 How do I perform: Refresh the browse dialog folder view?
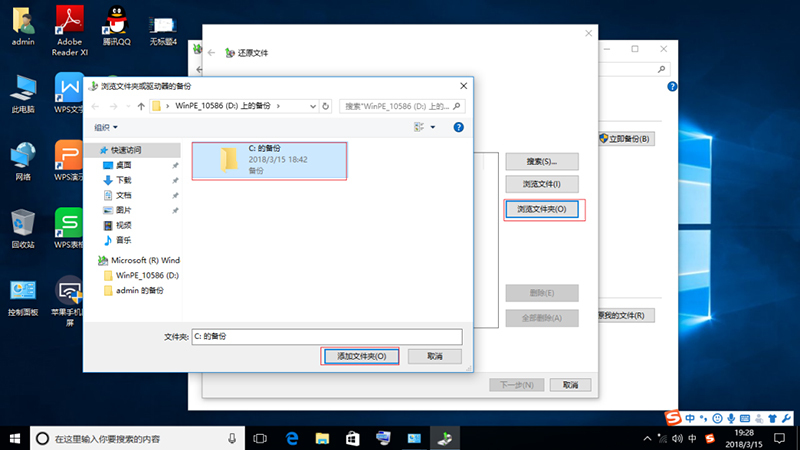coord(326,106)
